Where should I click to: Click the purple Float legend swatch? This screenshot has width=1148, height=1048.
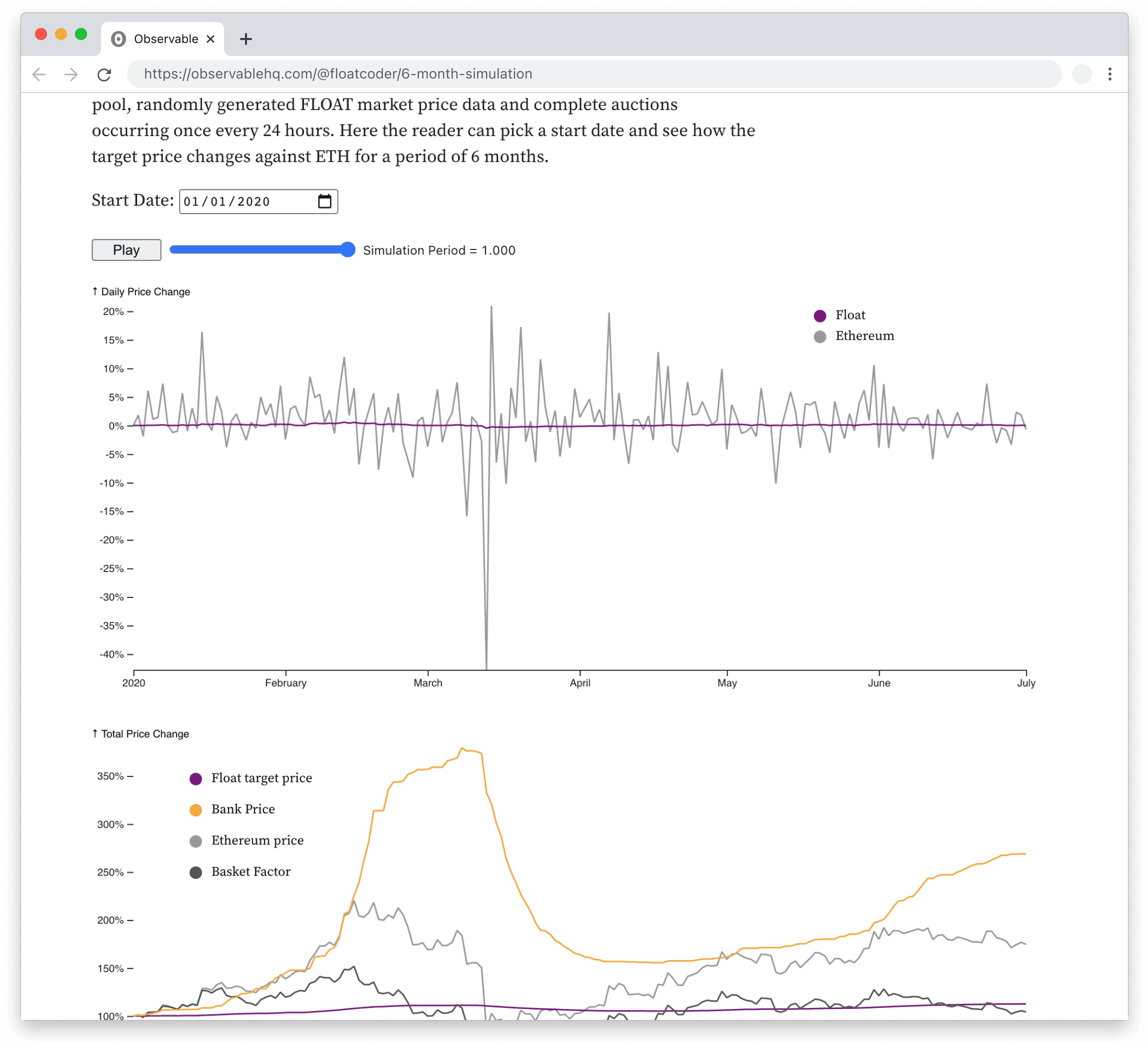pyautogui.click(x=820, y=315)
